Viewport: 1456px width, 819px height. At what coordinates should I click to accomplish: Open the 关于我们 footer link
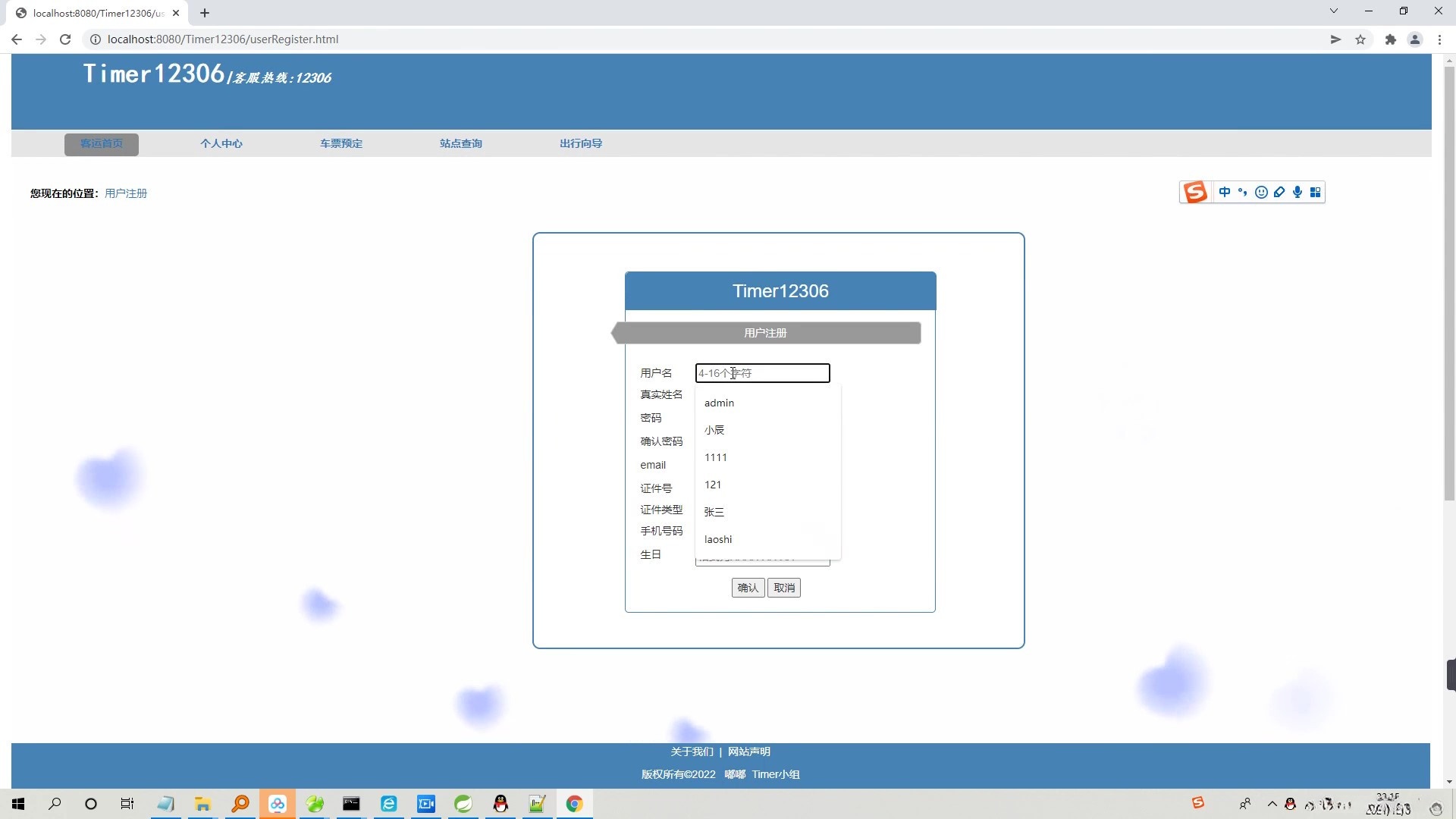[692, 752]
